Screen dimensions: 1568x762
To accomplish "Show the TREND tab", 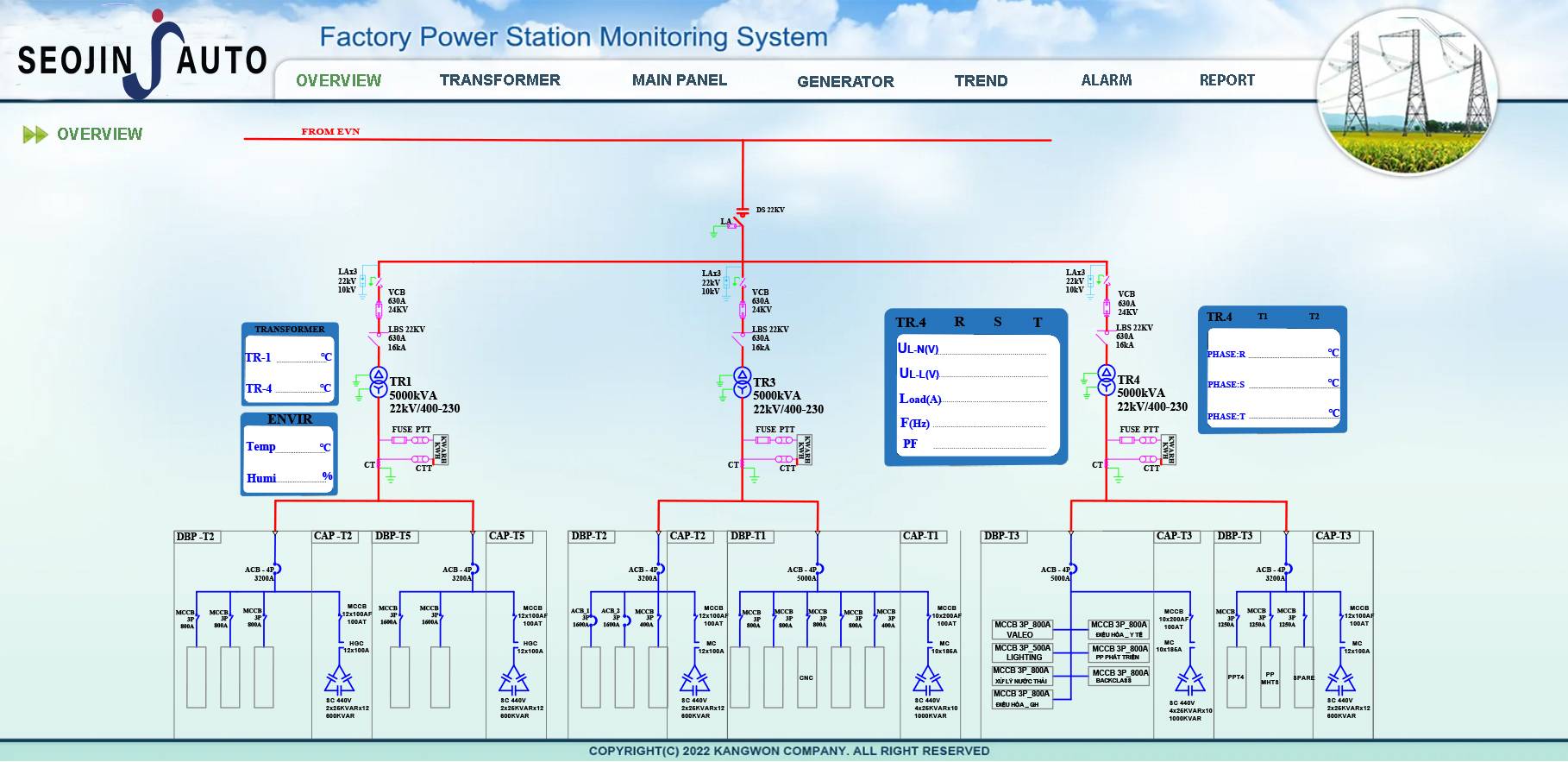I will pos(981,80).
